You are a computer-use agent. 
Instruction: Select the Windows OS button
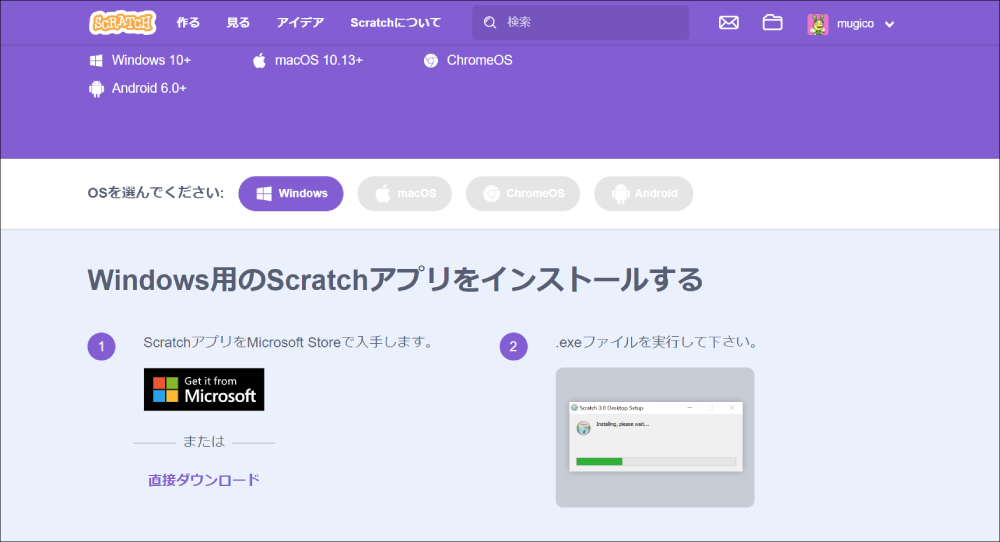[291, 193]
